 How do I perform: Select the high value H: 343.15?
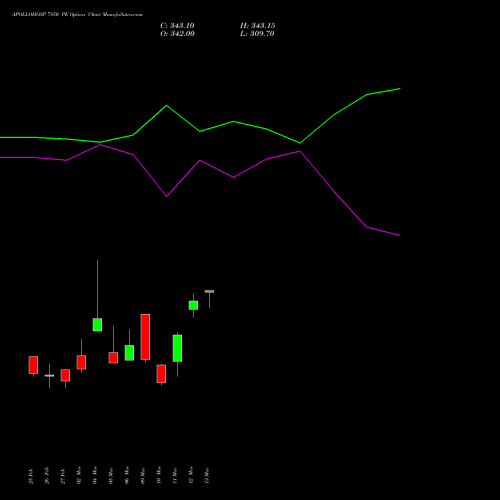tap(258, 26)
